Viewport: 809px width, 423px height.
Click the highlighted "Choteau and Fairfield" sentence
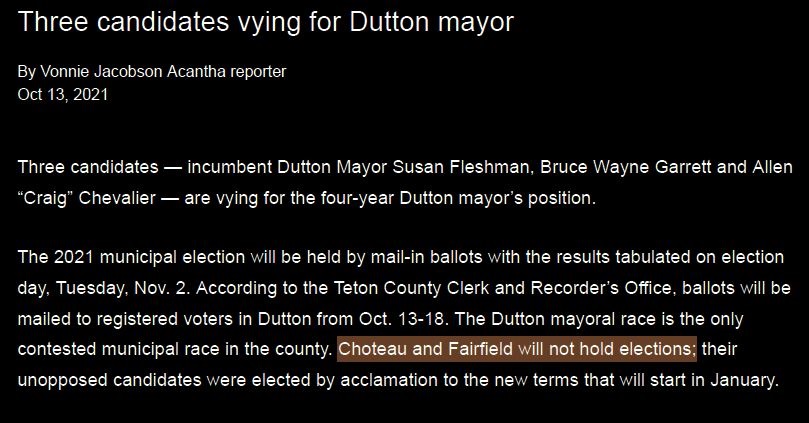point(516,351)
